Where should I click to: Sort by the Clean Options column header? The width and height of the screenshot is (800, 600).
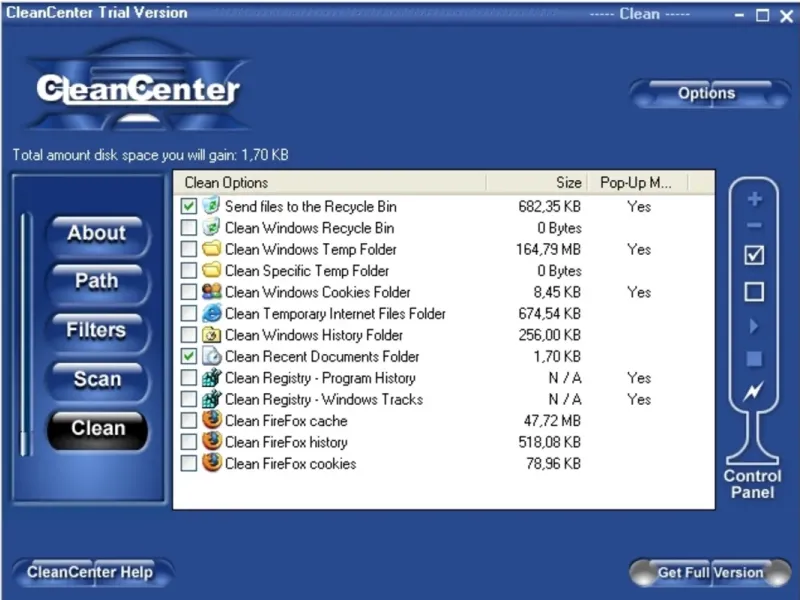330,183
